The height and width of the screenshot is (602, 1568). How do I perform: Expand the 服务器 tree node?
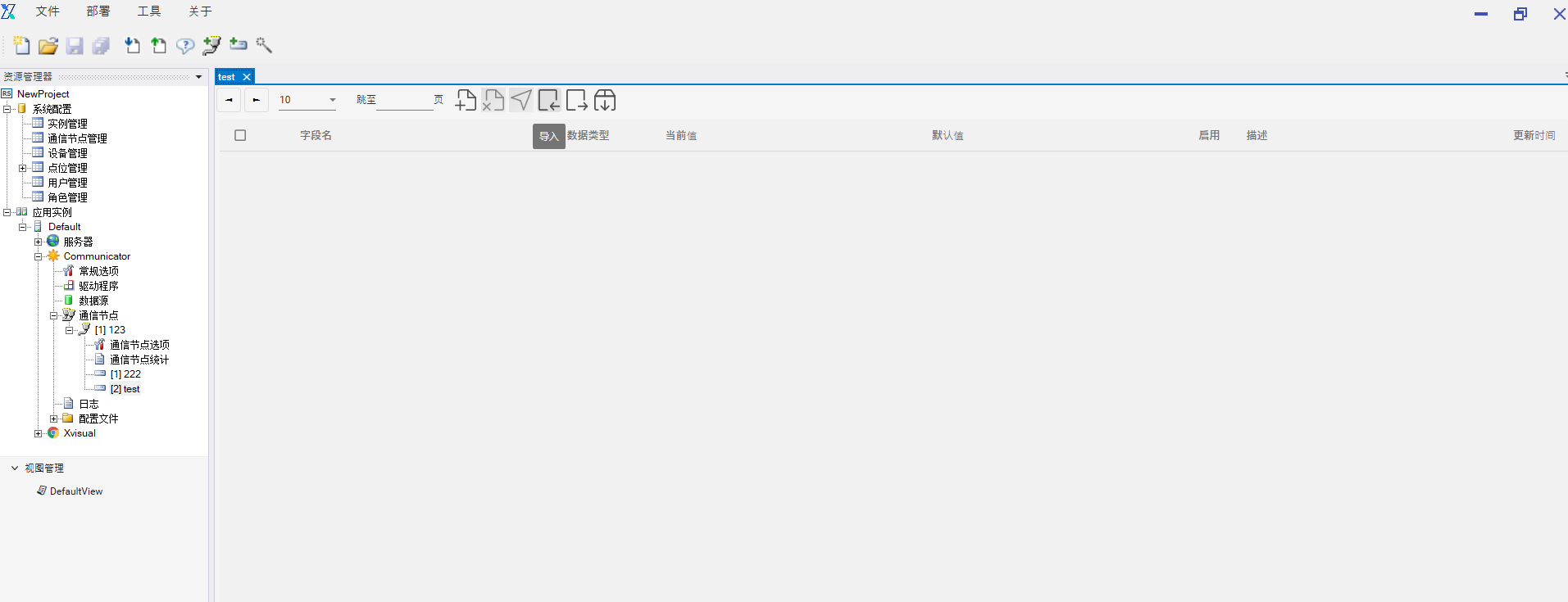click(x=38, y=242)
